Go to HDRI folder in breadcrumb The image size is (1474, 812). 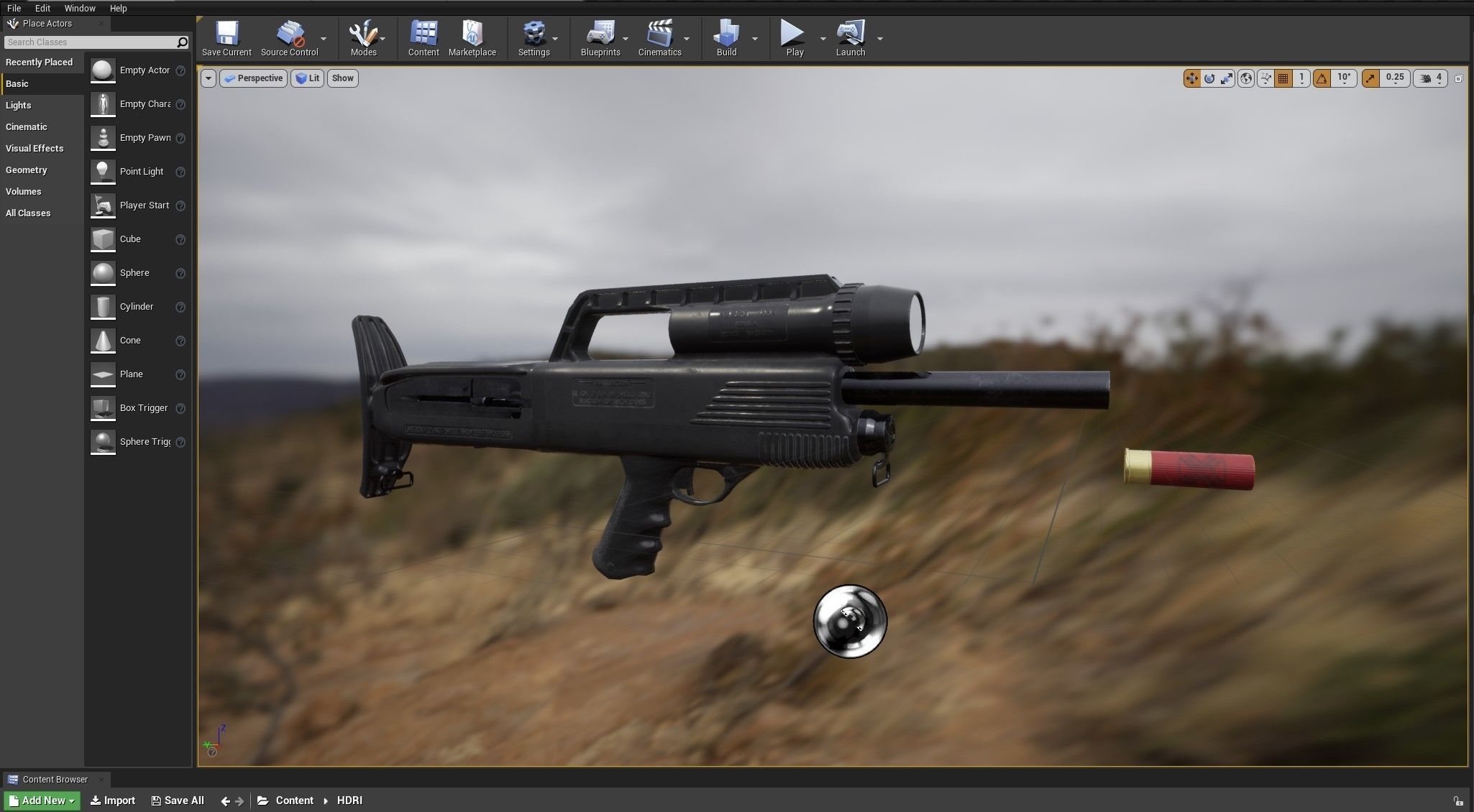click(x=349, y=801)
